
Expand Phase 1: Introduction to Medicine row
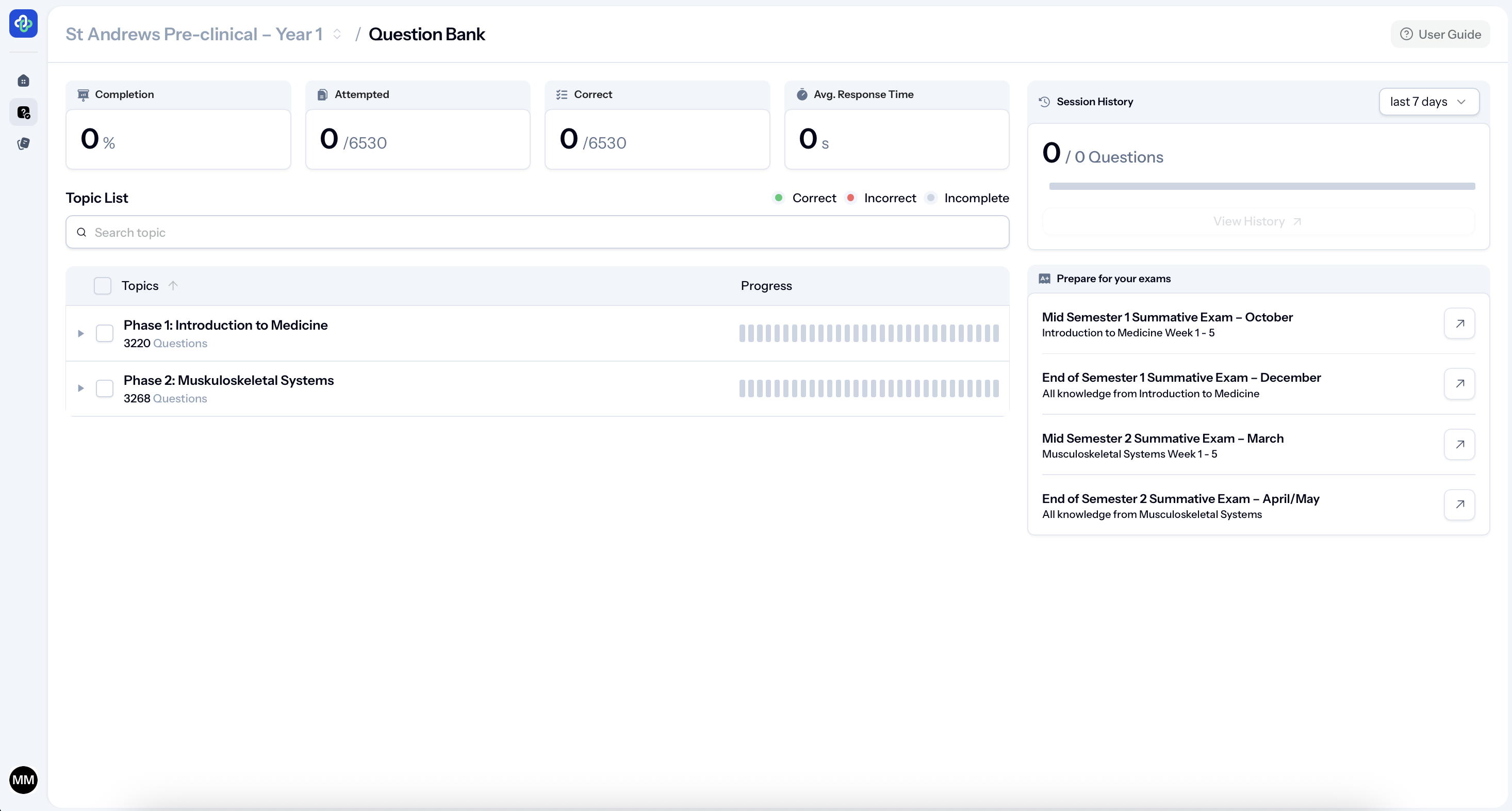tap(81, 333)
